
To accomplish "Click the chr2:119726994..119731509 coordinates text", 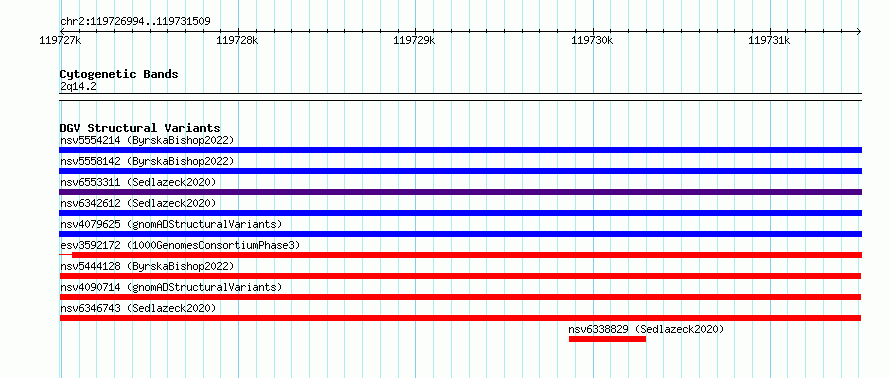I will (x=135, y=22).
